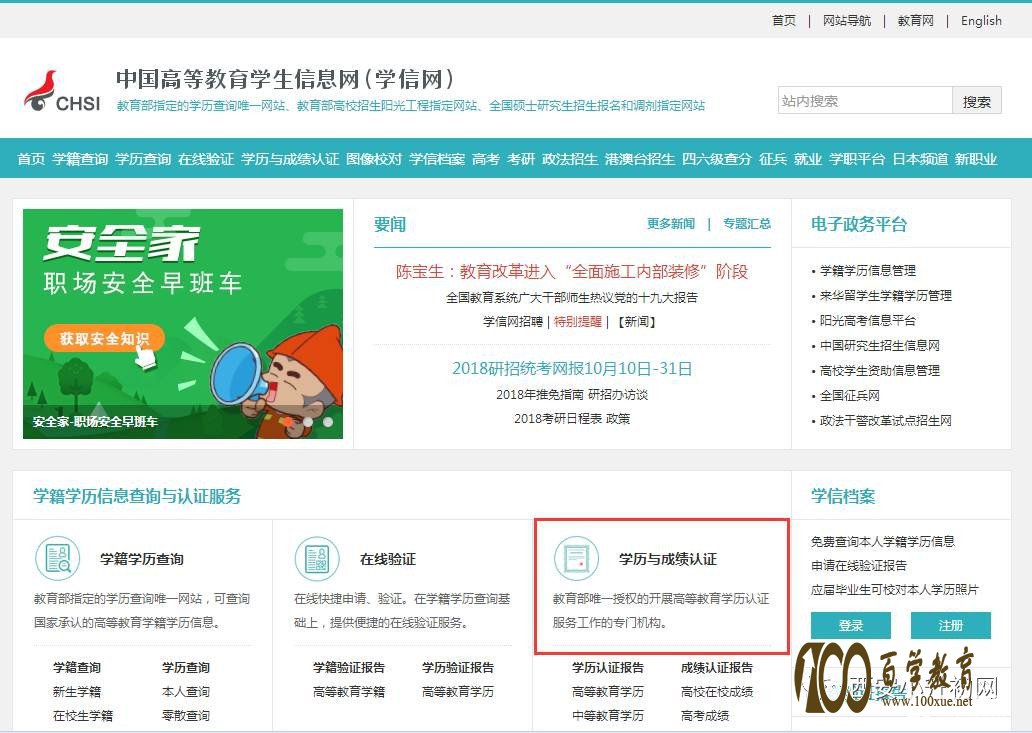1032x733 pixels.
Task: Select 四六级查分 in the navigation bar
Action: (x=717, y=159)
